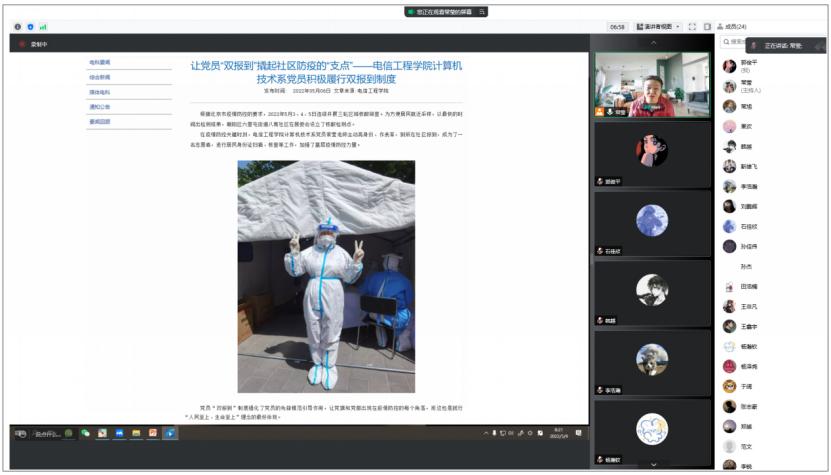The width and height of the screenshot is (831, 475).
Task: Select member 石佳欣 in members list
Action: tap(771, 226)
